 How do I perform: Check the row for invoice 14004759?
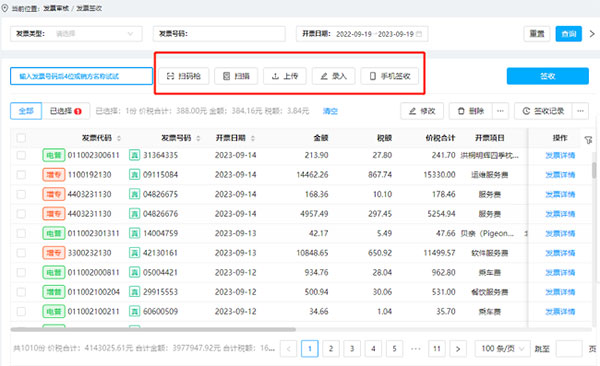pos(21,233)
